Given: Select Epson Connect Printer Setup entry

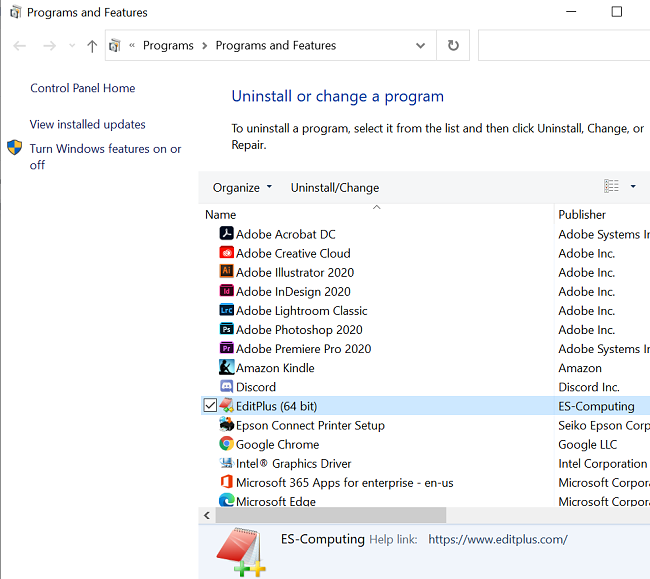Looking at the screenshot, I should pos(310,425).
